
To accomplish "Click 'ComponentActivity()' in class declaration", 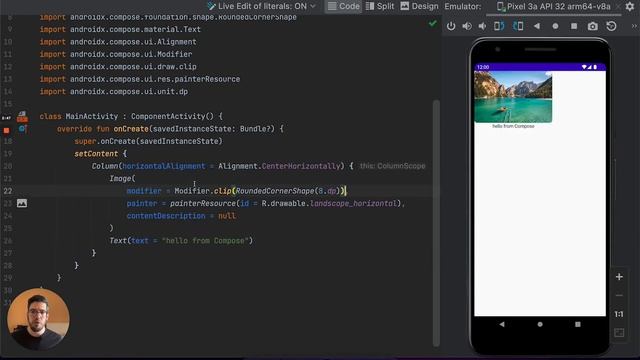I will (x=172, y=116).
